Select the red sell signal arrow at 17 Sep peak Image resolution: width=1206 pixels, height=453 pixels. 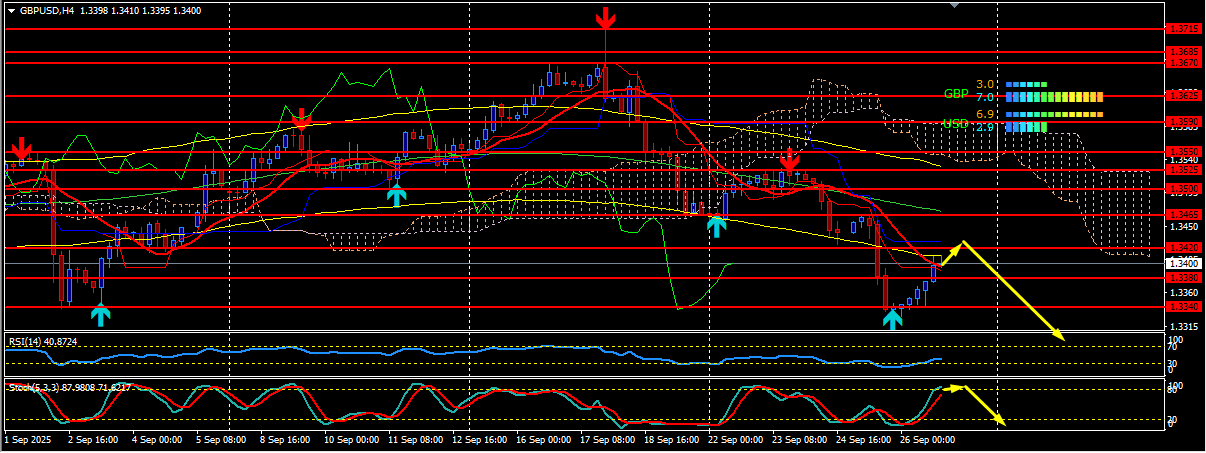coord(605,18)
